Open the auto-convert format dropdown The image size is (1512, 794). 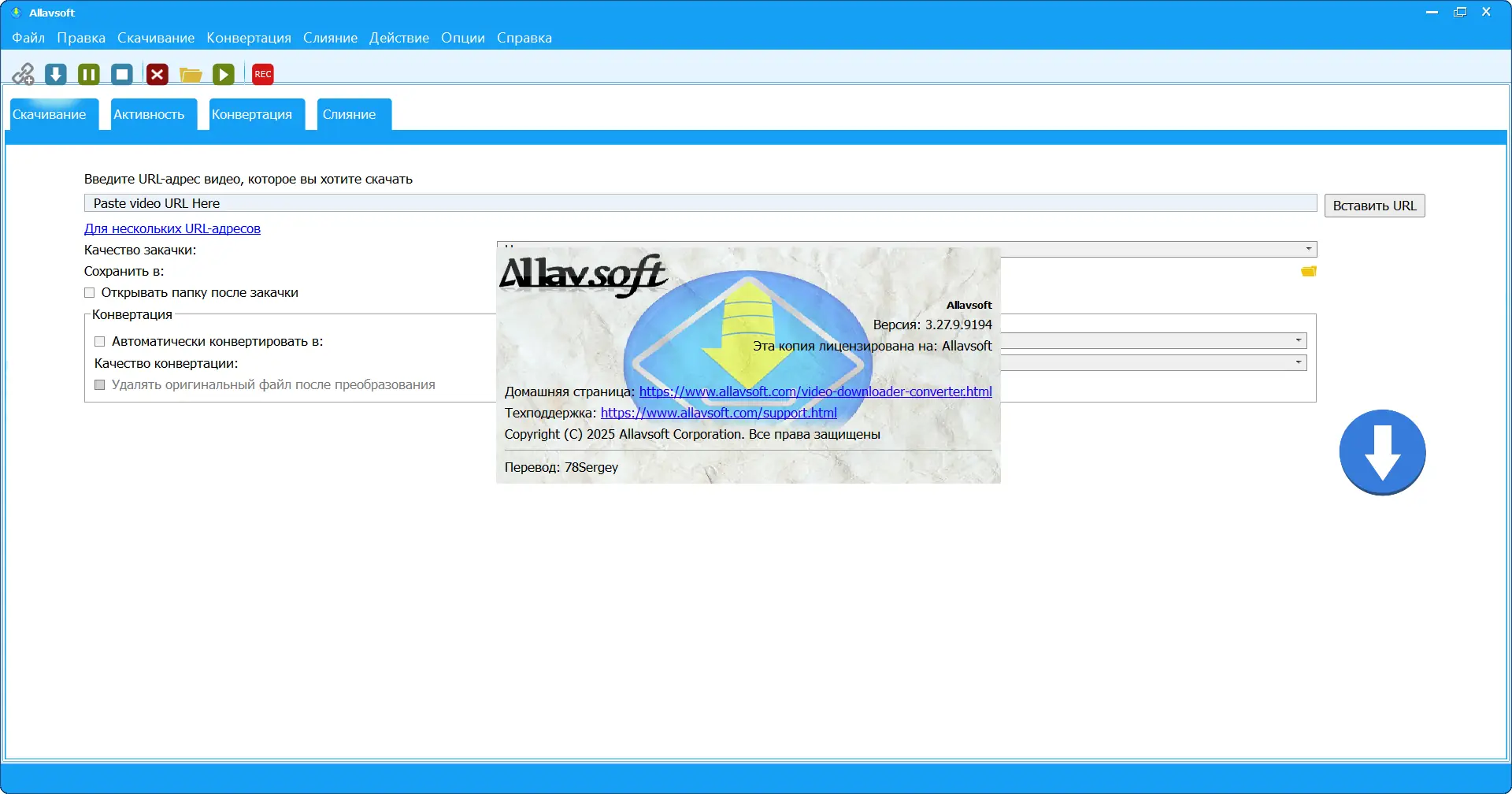coord(1299,340)
